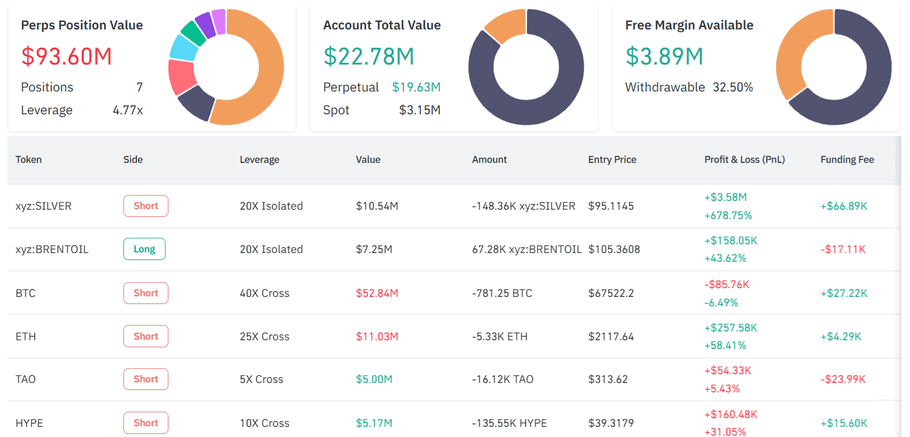
Task: Click the Side column header
Action: click(x=133, y=159)
